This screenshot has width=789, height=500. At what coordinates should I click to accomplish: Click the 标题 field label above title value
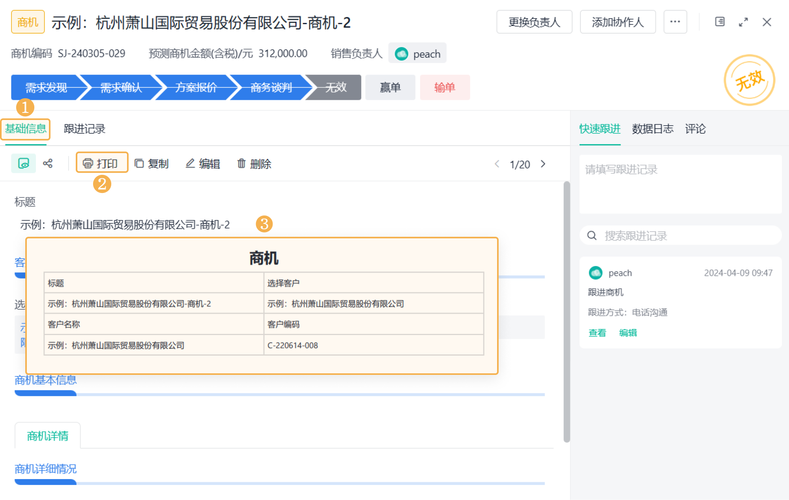pos(25,202)
